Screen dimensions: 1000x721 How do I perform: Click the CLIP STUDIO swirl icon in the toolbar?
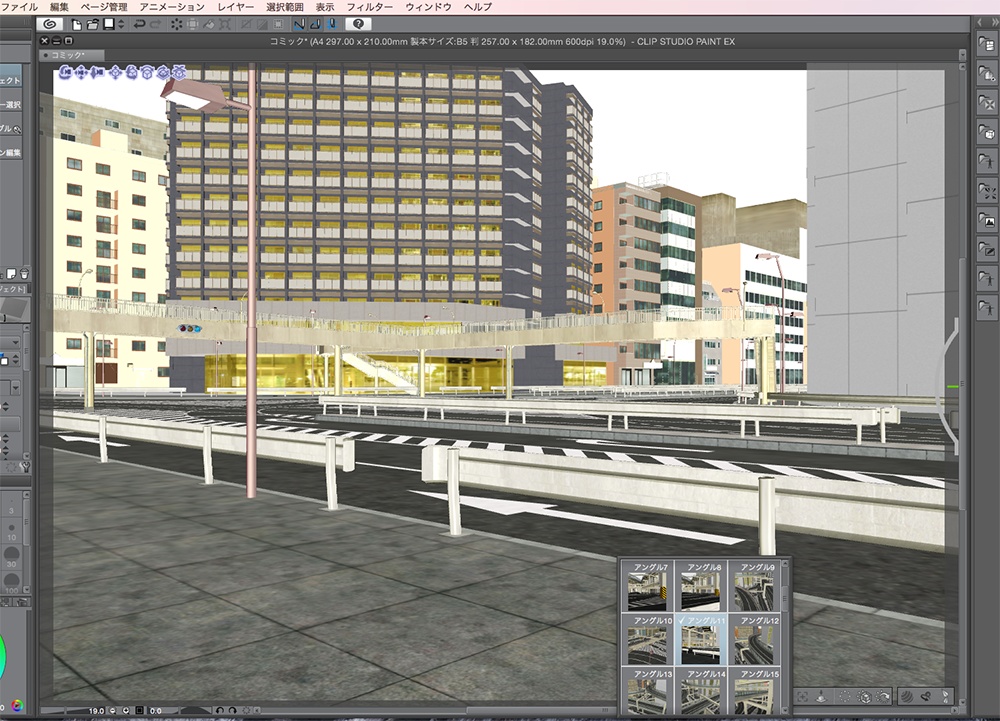tap(52, 23)
